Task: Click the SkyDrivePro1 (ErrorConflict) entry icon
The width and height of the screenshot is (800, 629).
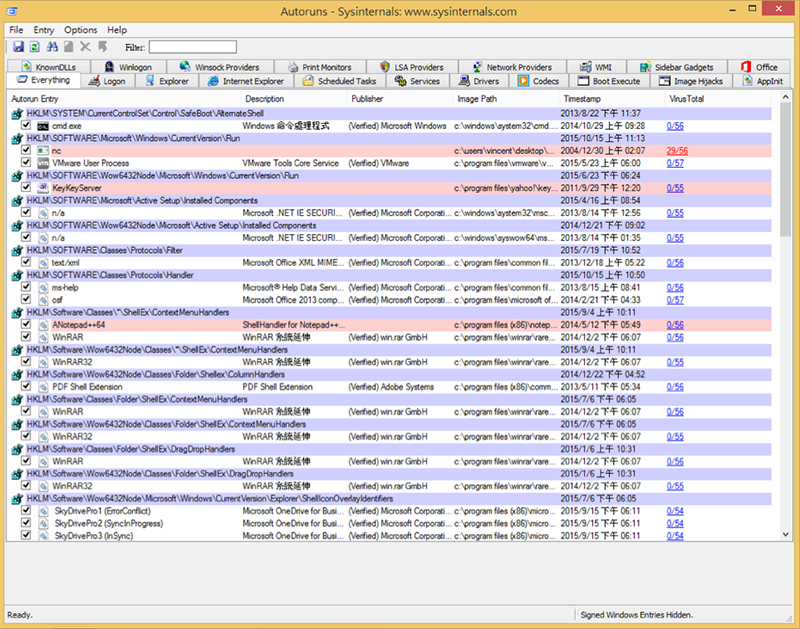Action: [x=43, y=511]
